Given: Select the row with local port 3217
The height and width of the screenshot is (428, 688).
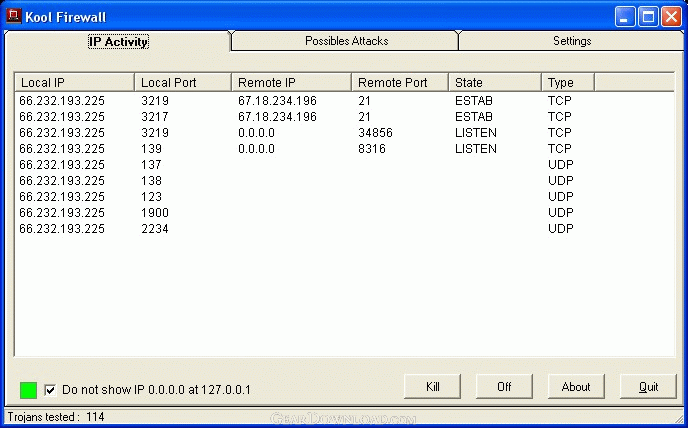Looking at the screenshot, I should click(x=344, y=117).
